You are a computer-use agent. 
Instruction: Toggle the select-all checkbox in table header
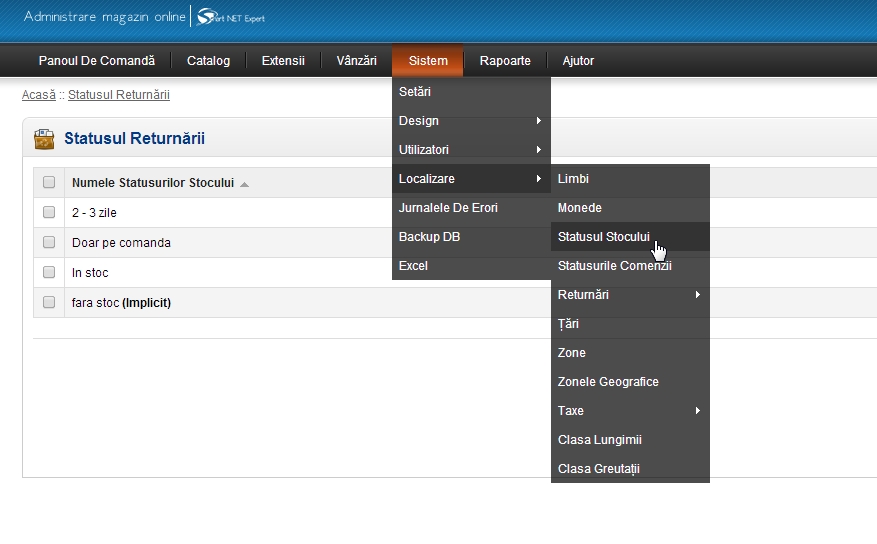49,183
